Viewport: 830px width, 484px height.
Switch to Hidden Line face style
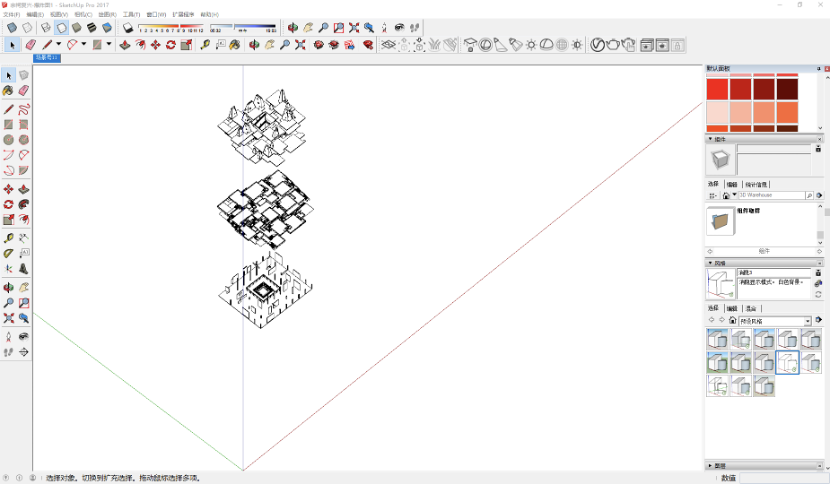(x=61, y=28)
